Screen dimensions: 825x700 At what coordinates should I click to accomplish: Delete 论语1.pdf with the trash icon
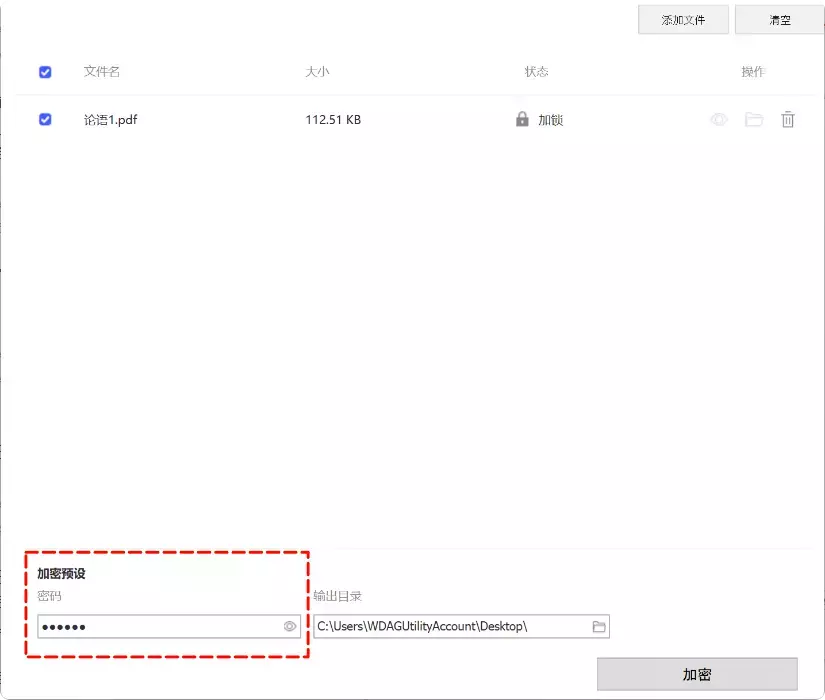point(788,119)
